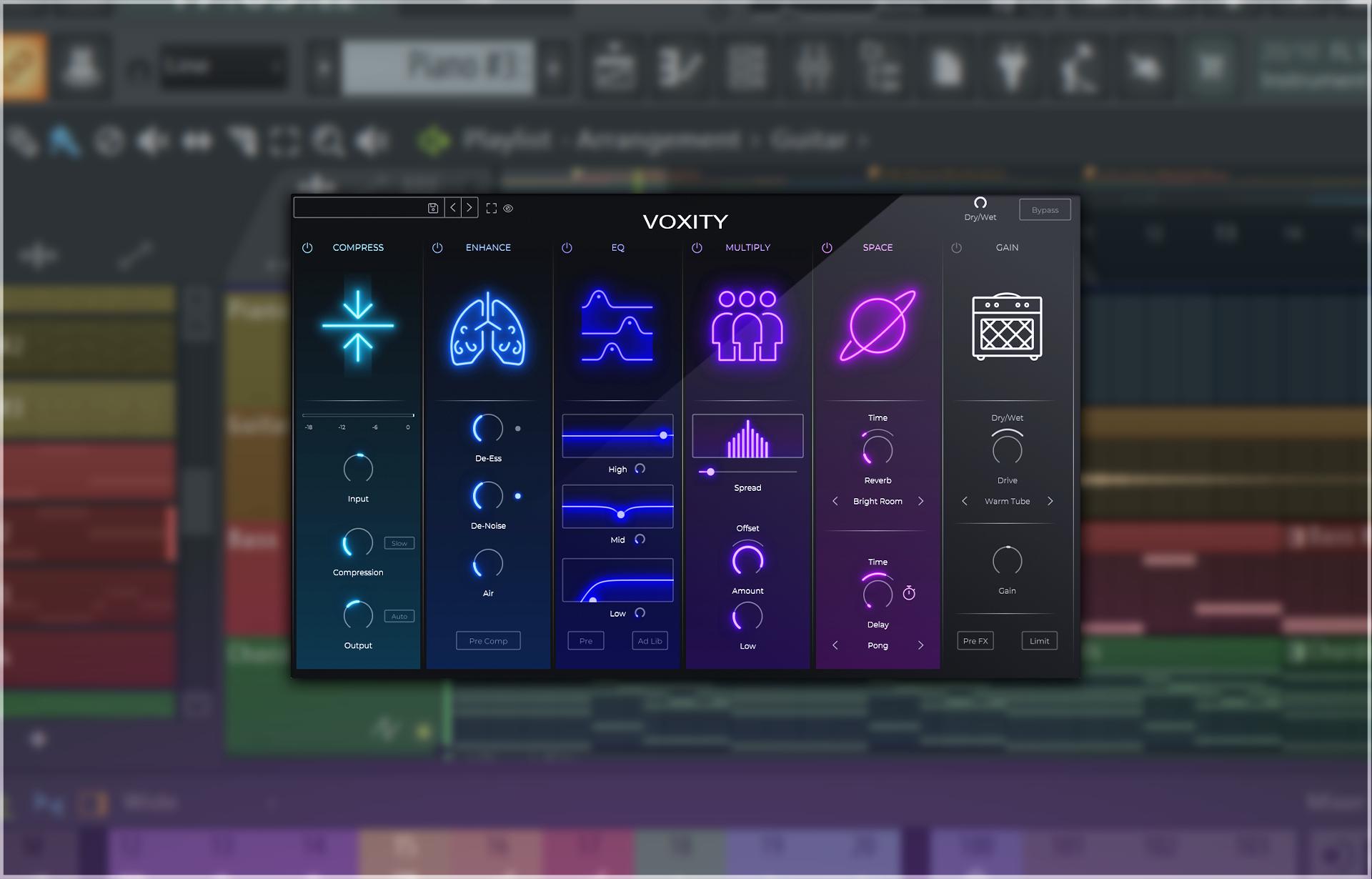
Task: Click the small High band knob
Action: click(x=640, y=469)
